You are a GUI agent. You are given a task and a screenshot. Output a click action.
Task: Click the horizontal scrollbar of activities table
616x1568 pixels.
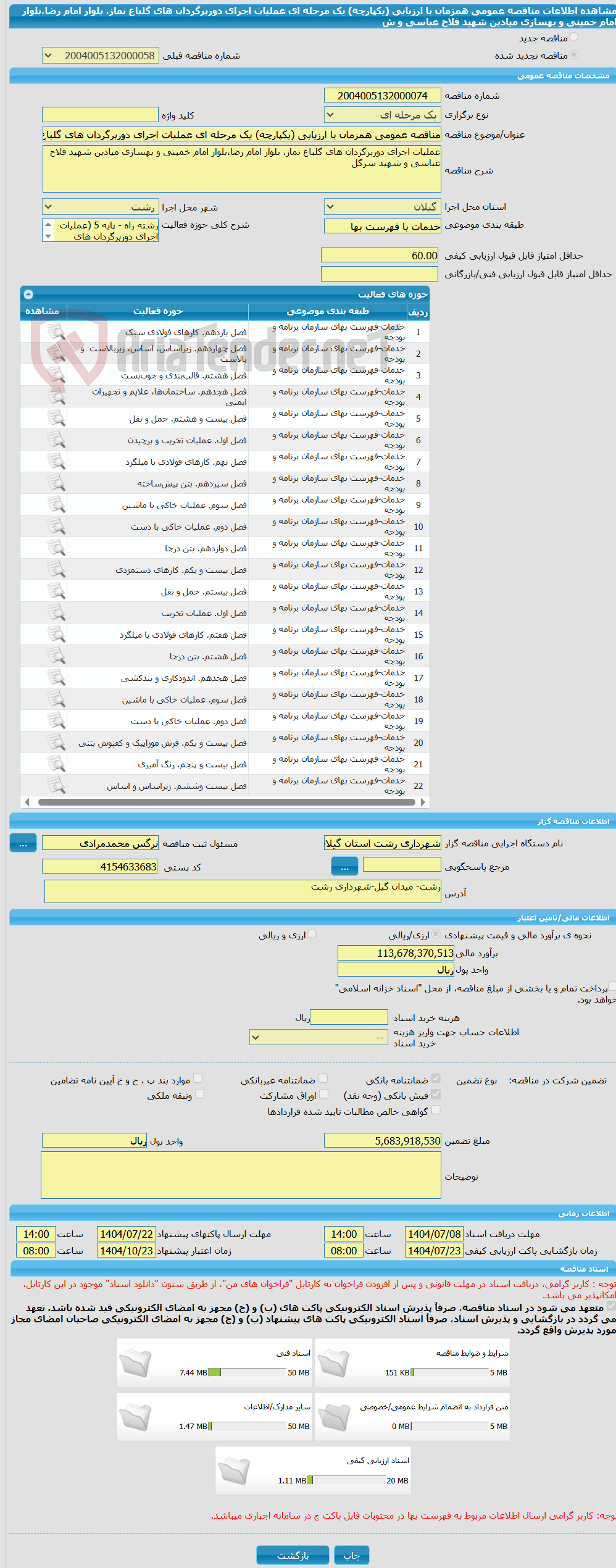225,802
